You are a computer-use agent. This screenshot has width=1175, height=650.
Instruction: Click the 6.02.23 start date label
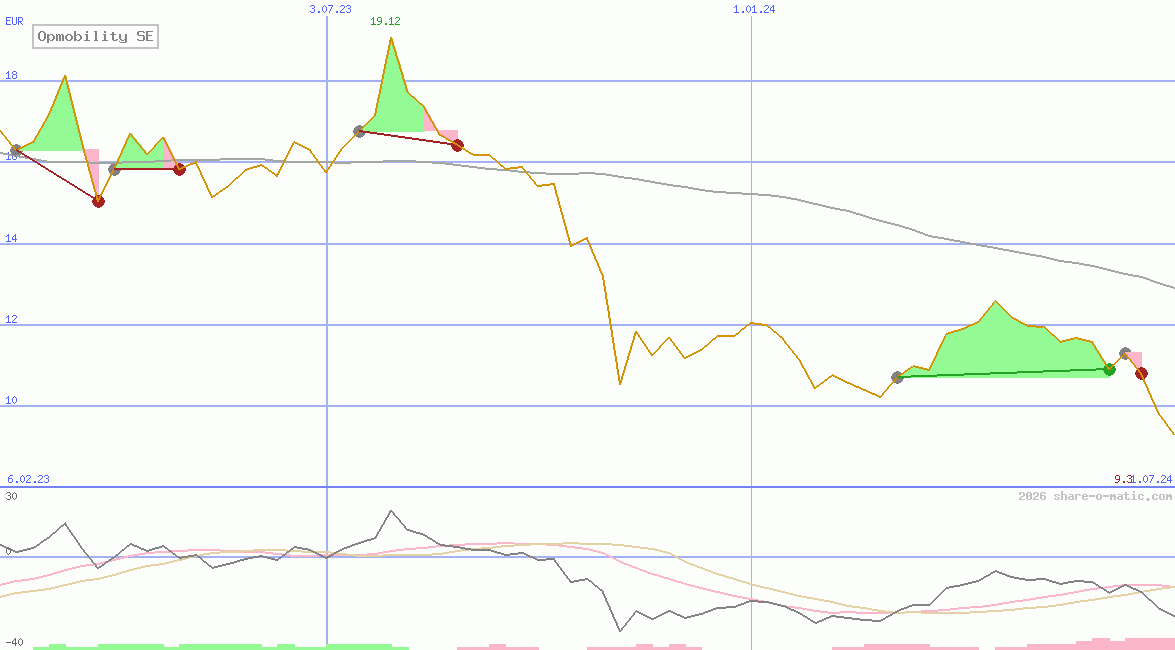click(28, 479)
